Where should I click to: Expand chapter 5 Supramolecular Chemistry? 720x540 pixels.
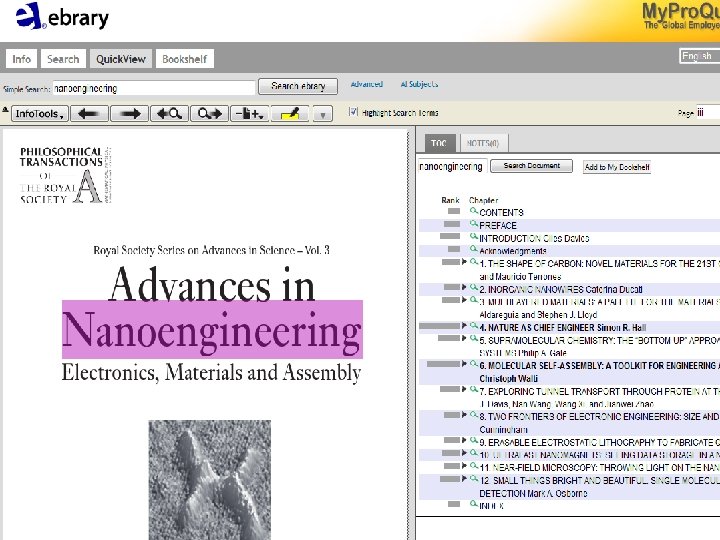[464, 338]
